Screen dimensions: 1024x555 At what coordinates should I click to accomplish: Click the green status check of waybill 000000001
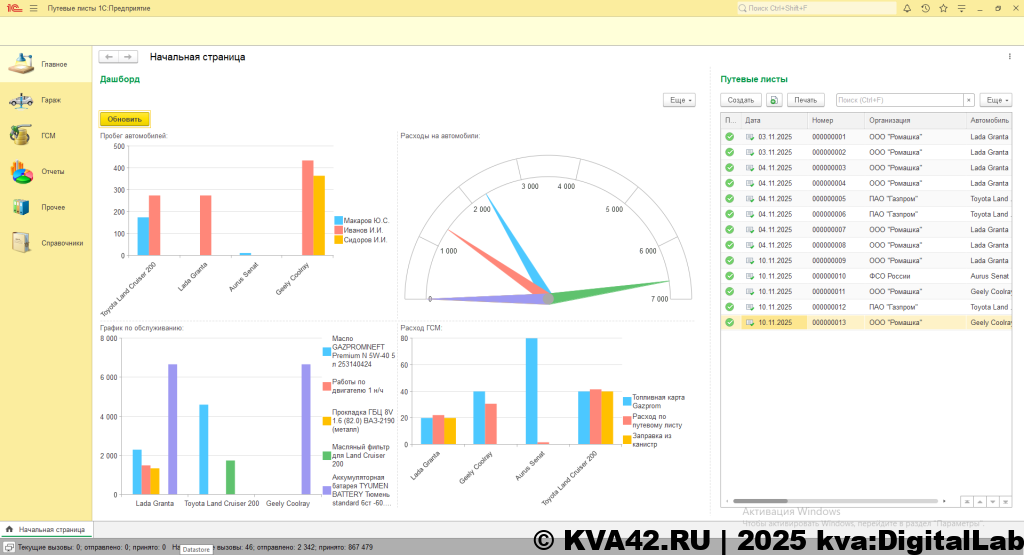(x=729, y=137)
